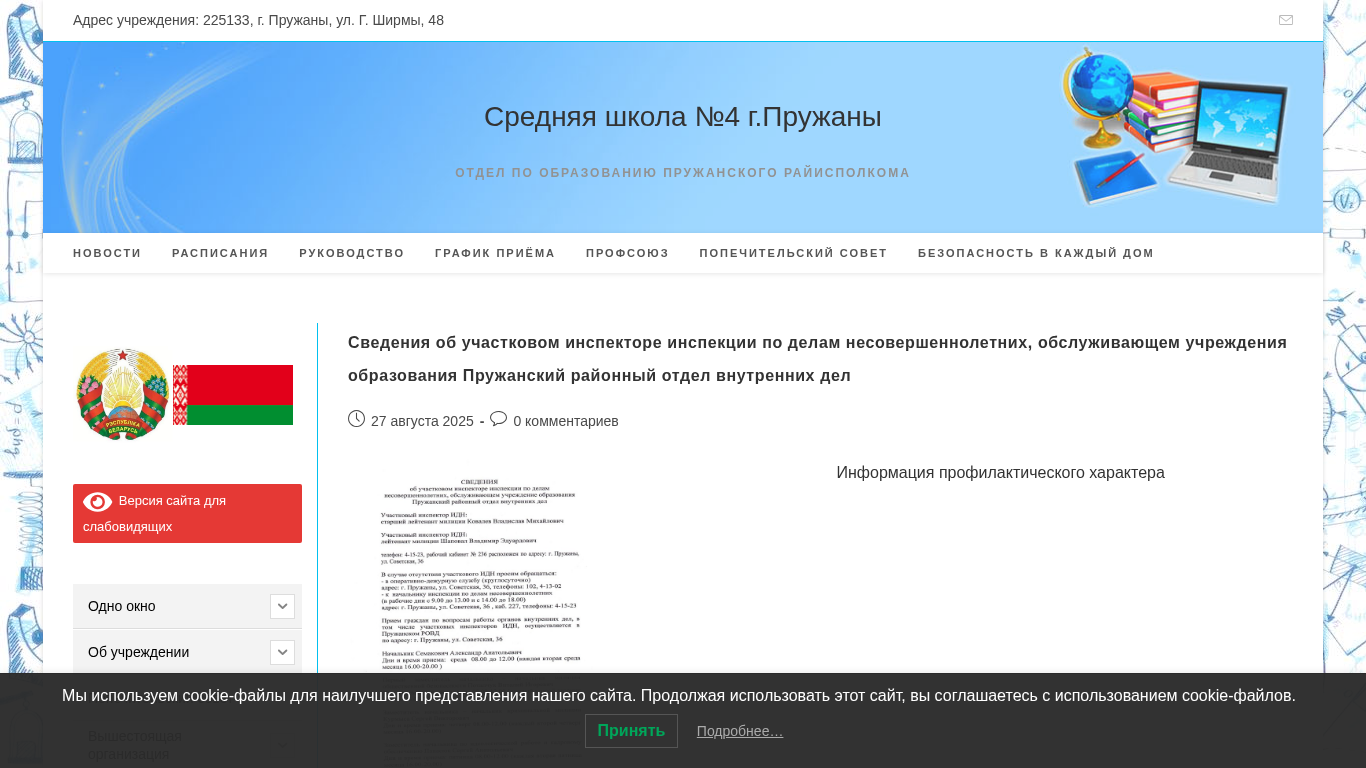Open the 'Расписания' menu item
The width and height of the screenshot is (1366, 768).
(220, 253)
